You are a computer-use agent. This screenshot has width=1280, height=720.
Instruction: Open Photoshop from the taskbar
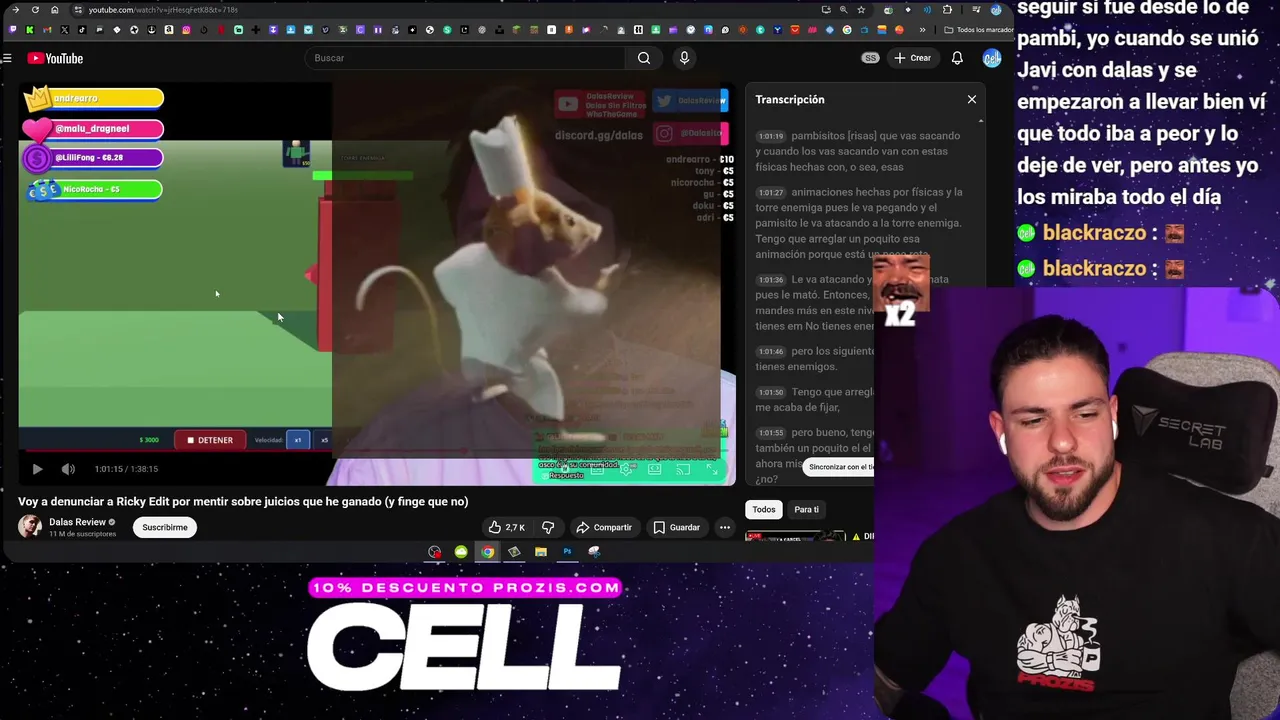coord(567,552)
